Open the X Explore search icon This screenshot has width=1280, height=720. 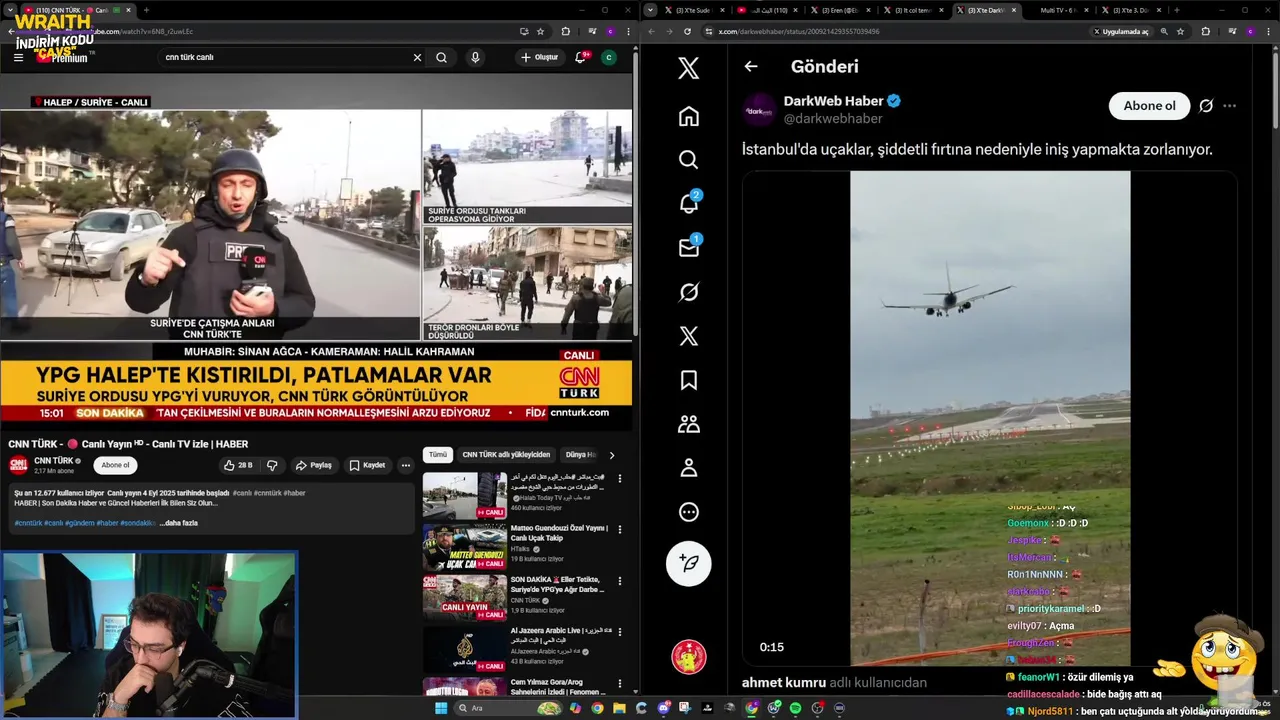(689, 160)
